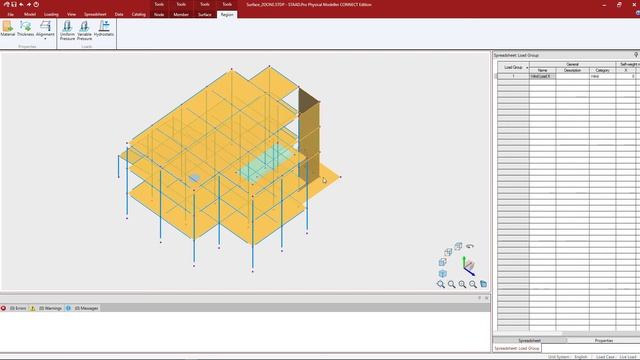
Task: Click the home icon in the title bar
Action: [7, 4]
